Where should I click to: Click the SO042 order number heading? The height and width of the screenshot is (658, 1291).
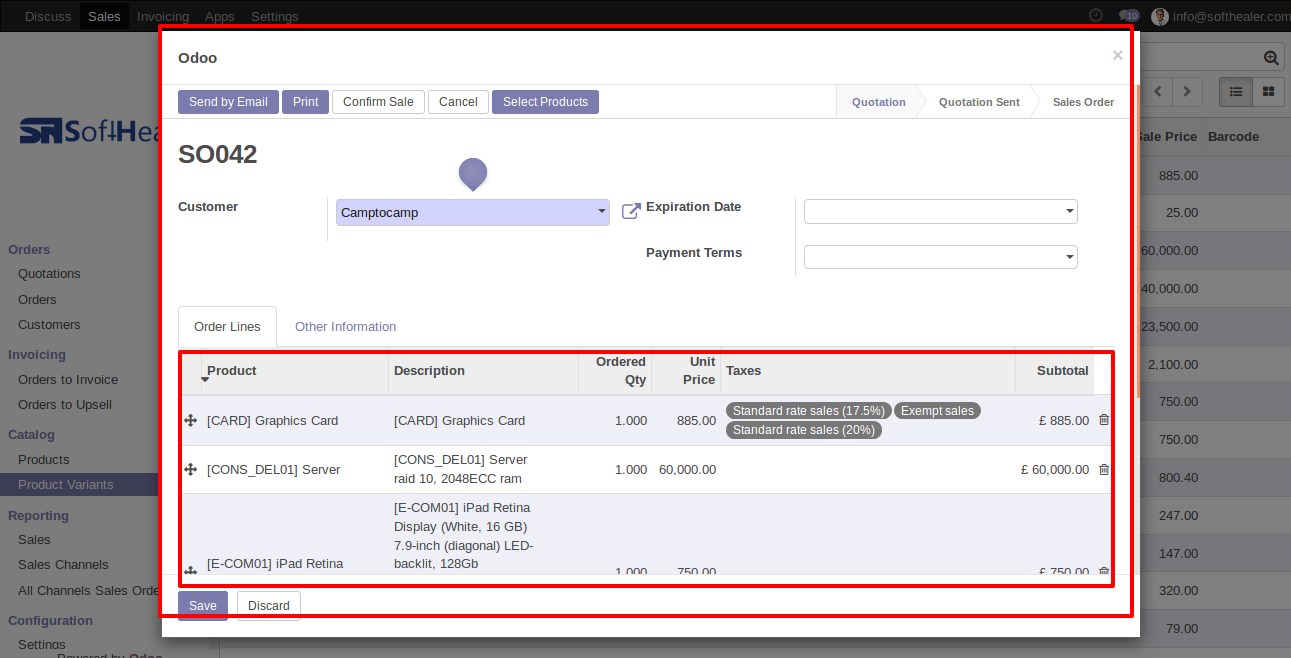(218, 154)
